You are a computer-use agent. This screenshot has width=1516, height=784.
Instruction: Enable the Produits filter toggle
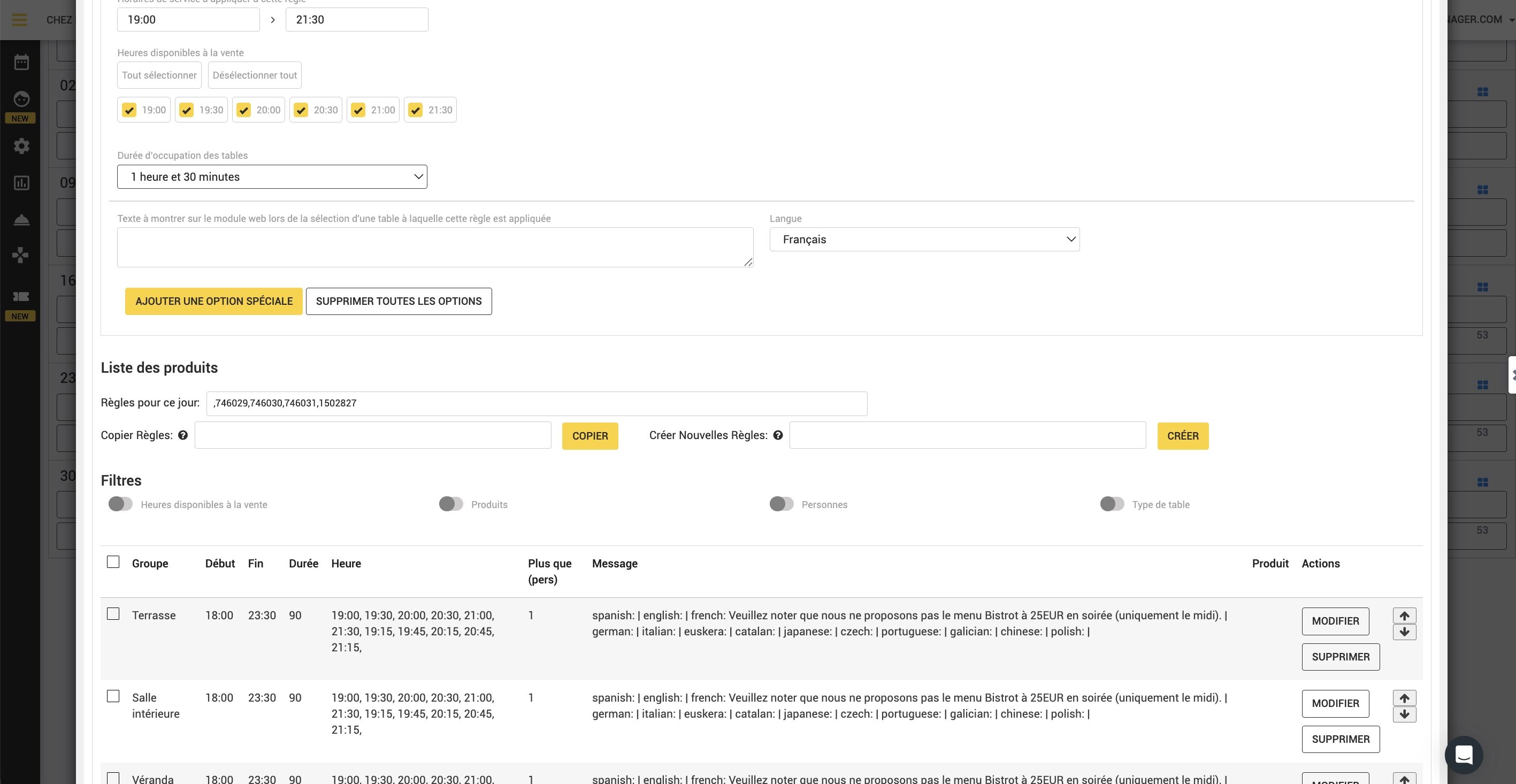[x=451, y=504]
